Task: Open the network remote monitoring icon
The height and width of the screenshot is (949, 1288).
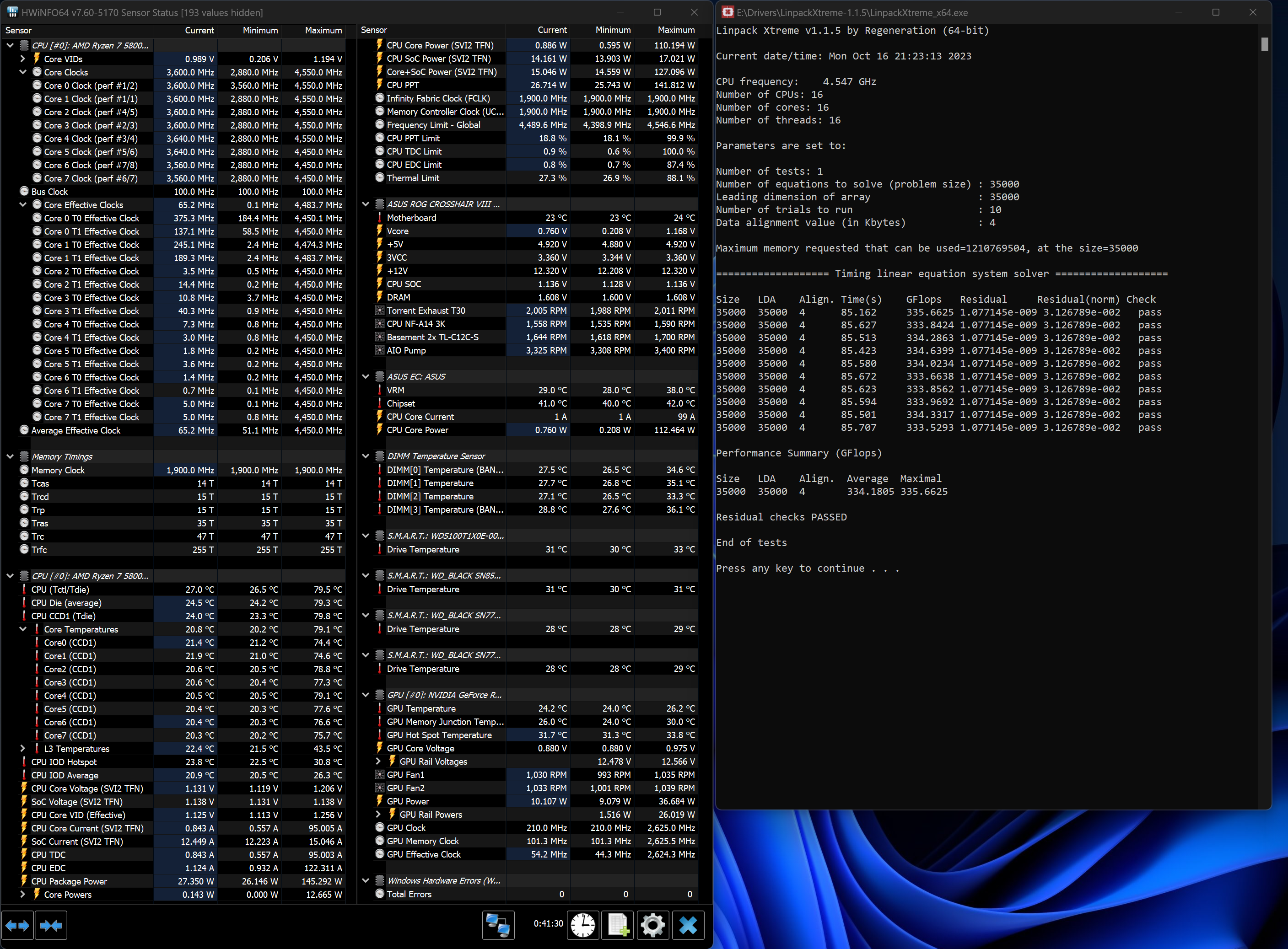Action: [498, 925]
